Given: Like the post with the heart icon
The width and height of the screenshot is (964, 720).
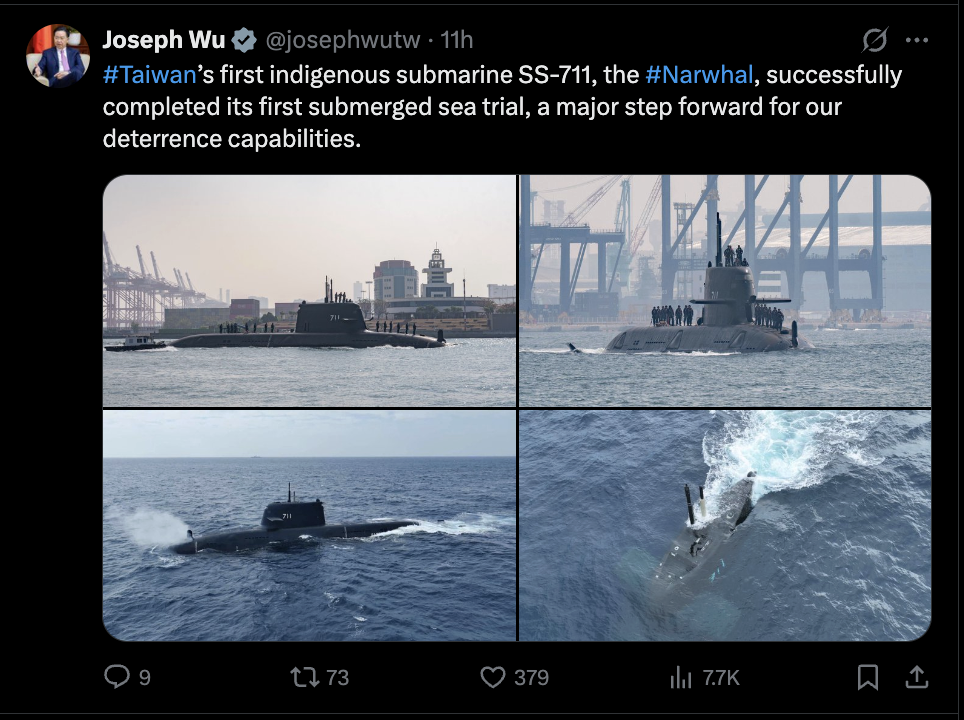Looking at the screenshot, I should pyautogui.click(x=492, y=677).
